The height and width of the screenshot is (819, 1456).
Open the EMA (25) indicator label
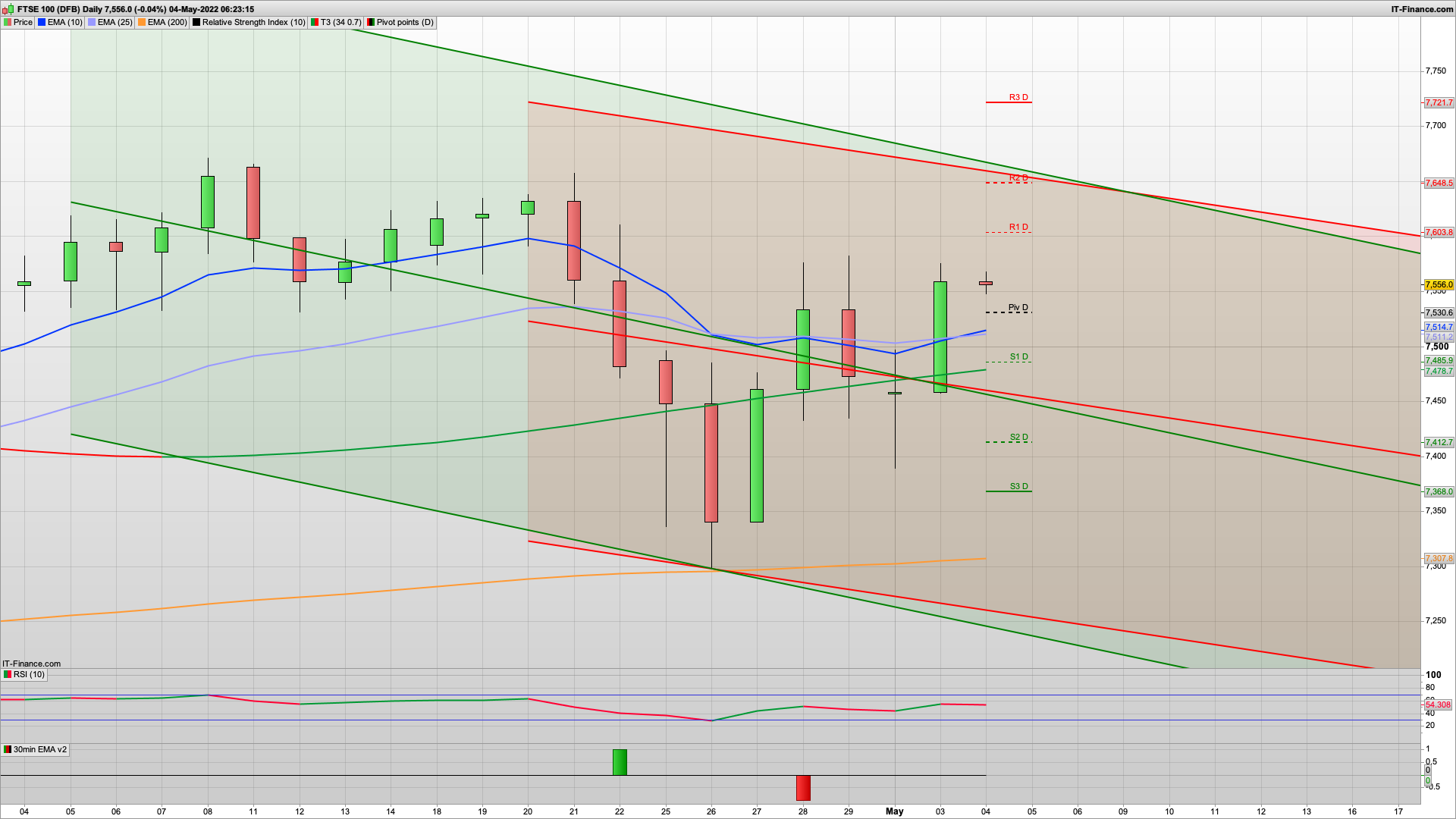(115, 22)
